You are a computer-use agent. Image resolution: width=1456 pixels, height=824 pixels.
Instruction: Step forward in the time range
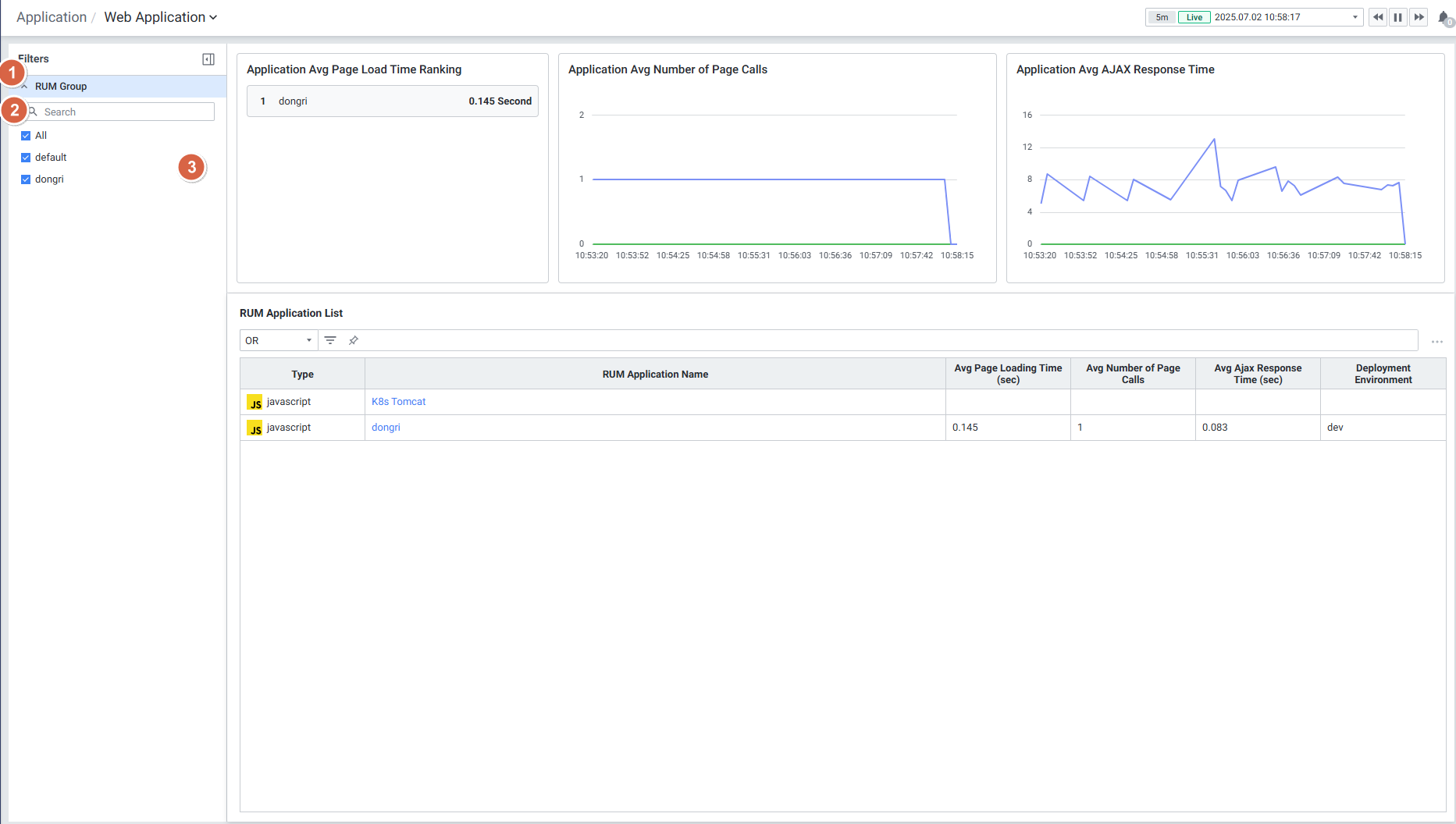(x=1419, y=17)
